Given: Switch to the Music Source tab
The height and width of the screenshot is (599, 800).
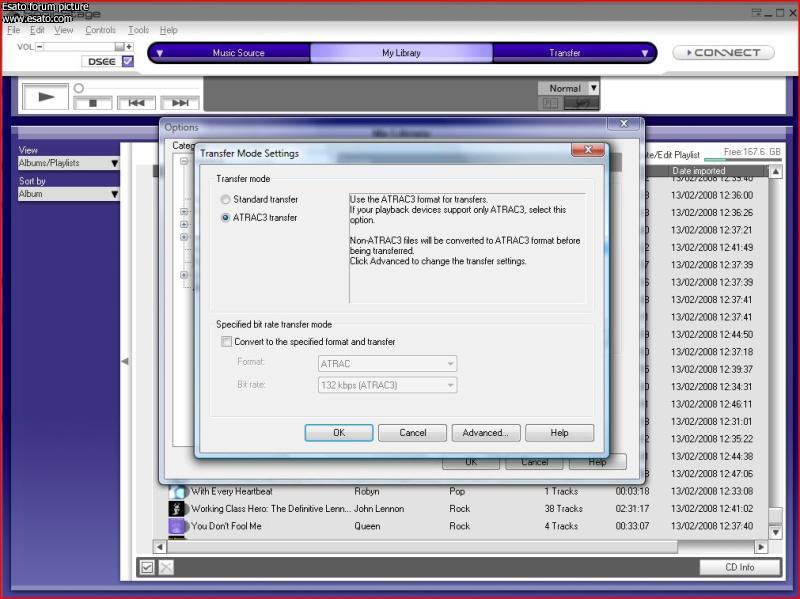Looking at the screenshot, I should 238,53.
